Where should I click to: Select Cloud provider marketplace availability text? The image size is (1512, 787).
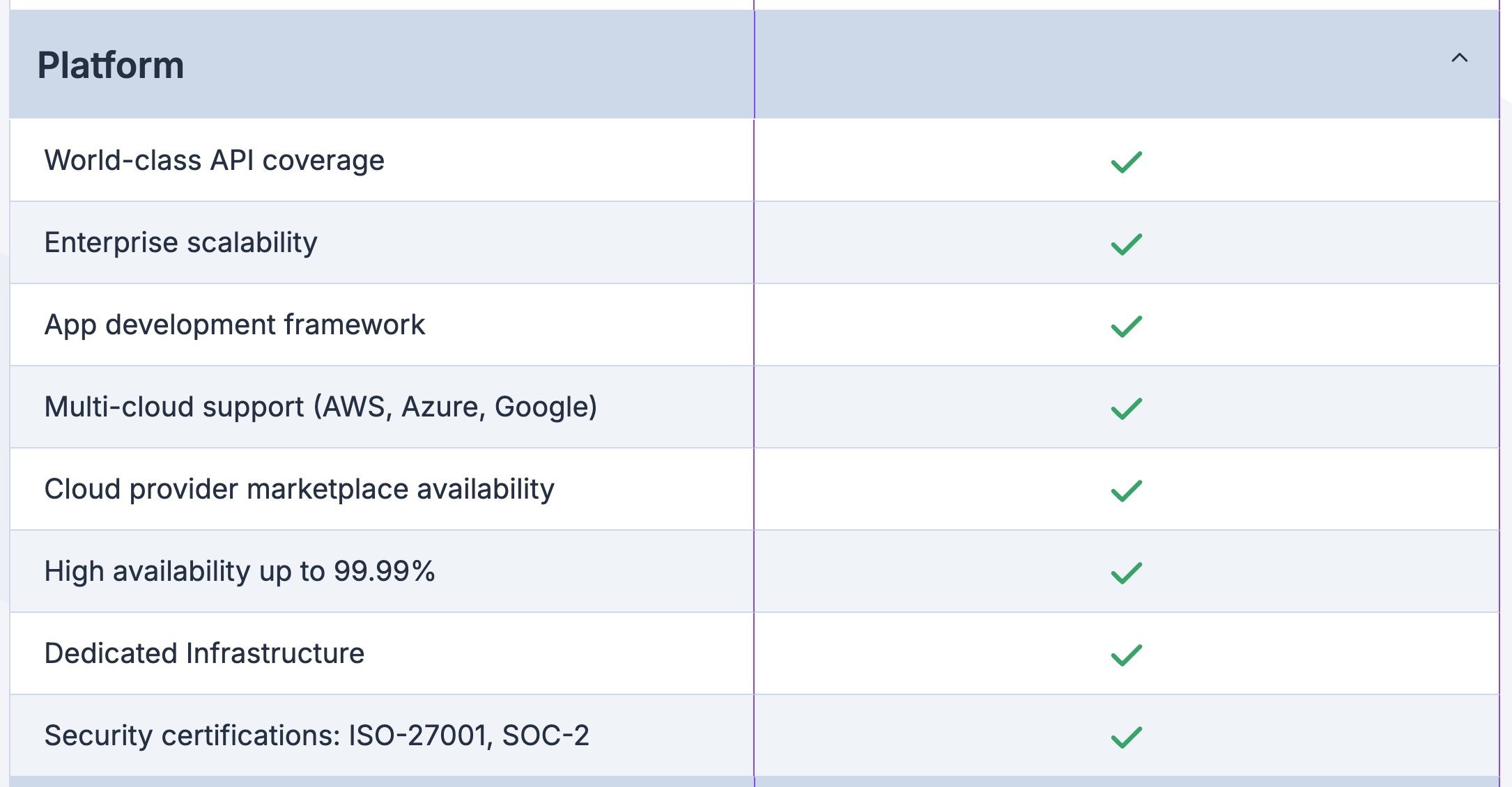pos(300,490)
